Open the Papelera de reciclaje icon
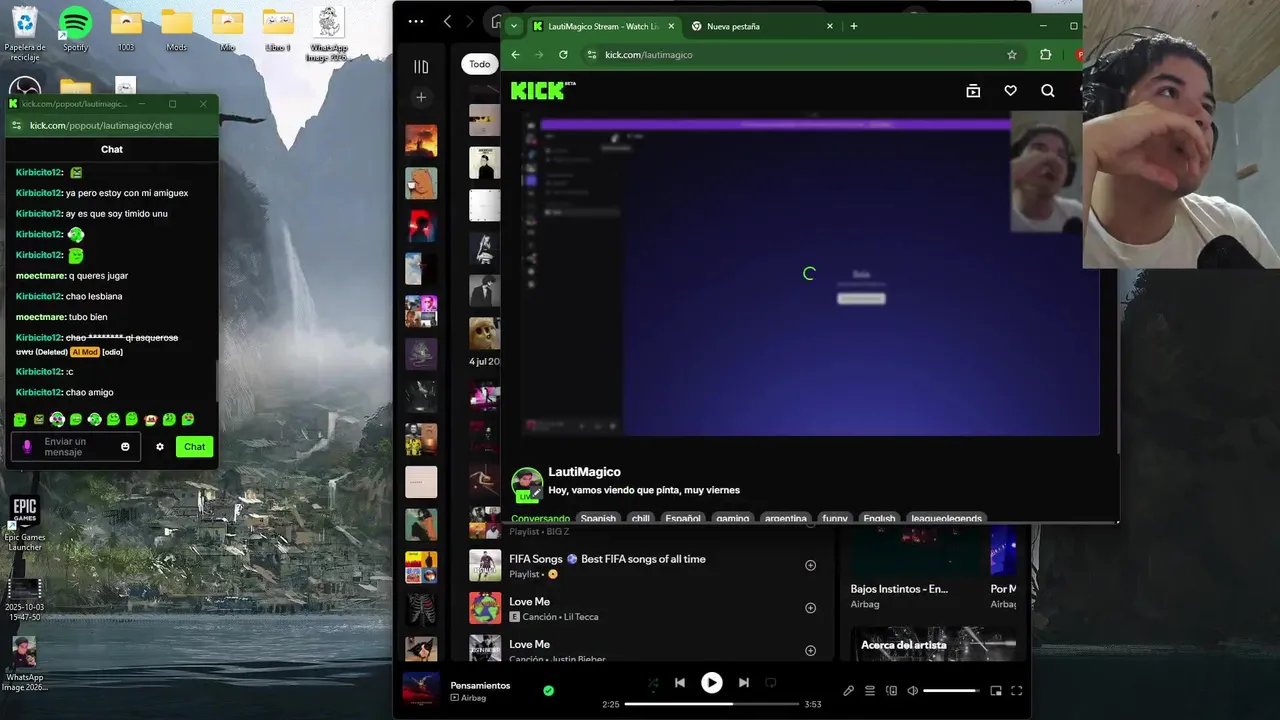The width and height of the screenshot is (1280, 720). [x=25, y=33]
